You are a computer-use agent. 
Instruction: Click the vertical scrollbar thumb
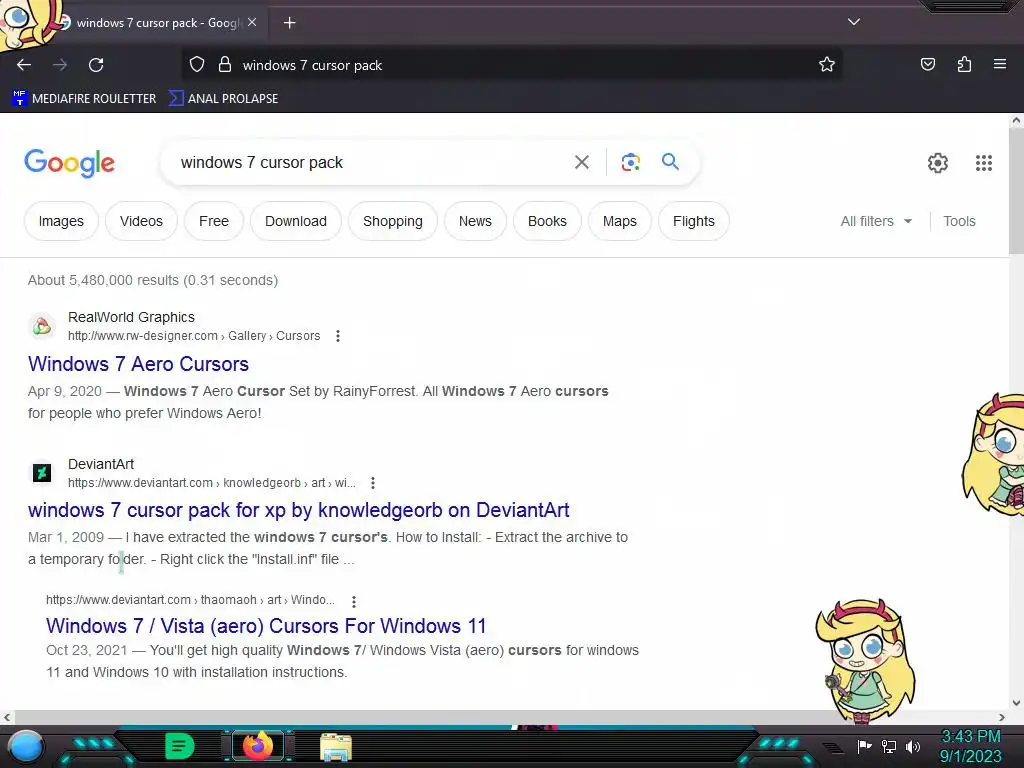[1016, 189]
